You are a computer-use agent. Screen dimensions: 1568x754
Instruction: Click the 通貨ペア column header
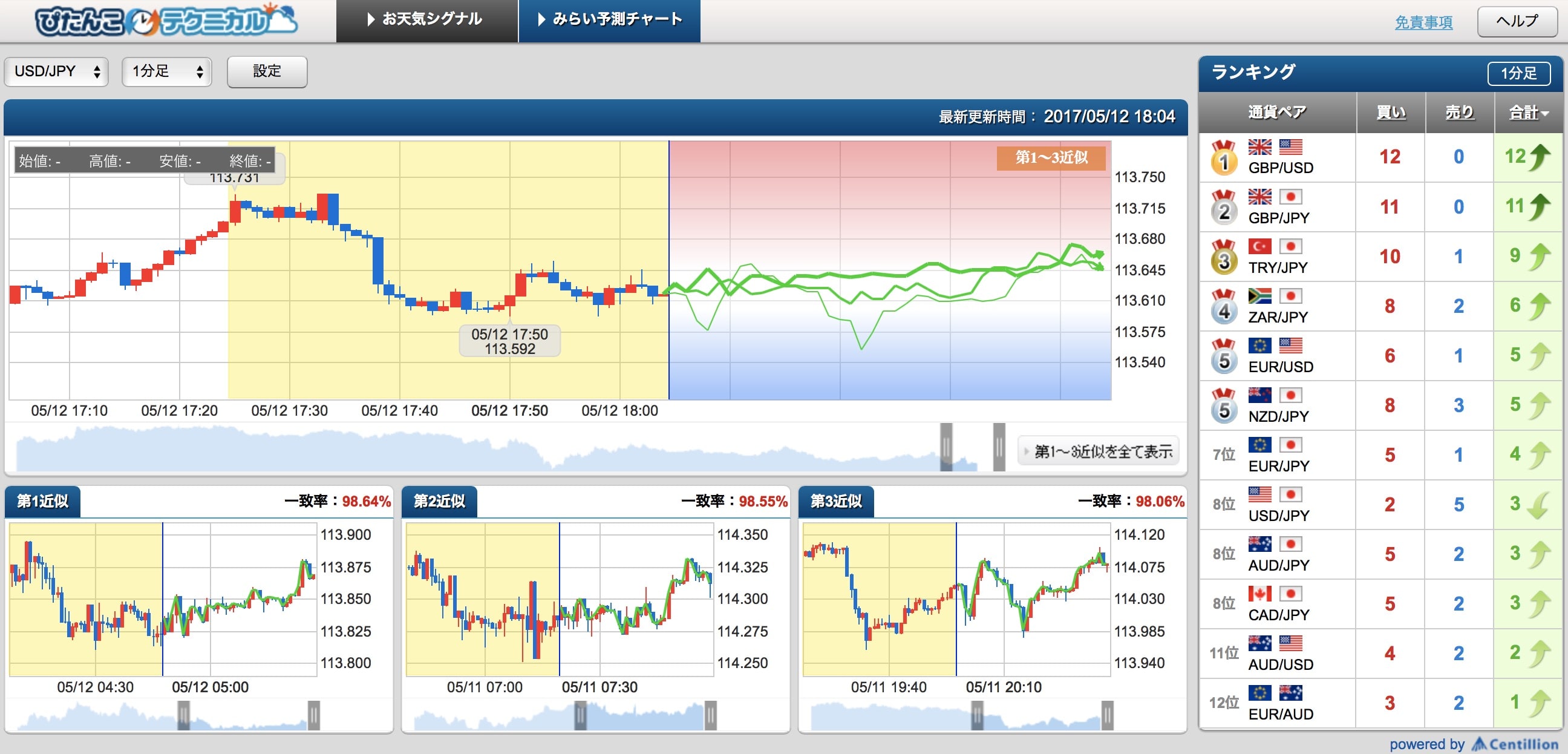coord(1277,113)
